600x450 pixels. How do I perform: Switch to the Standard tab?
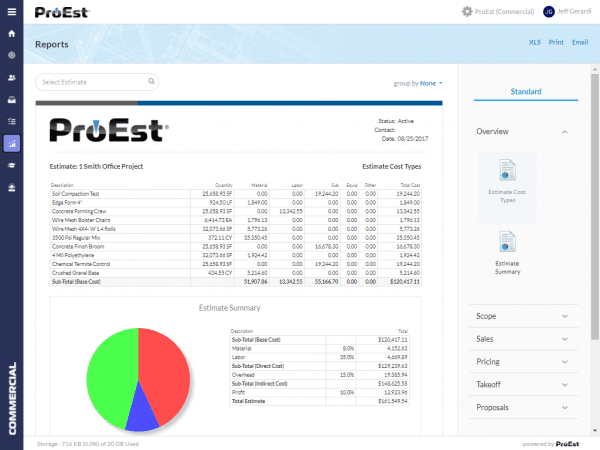coord(526,92)
